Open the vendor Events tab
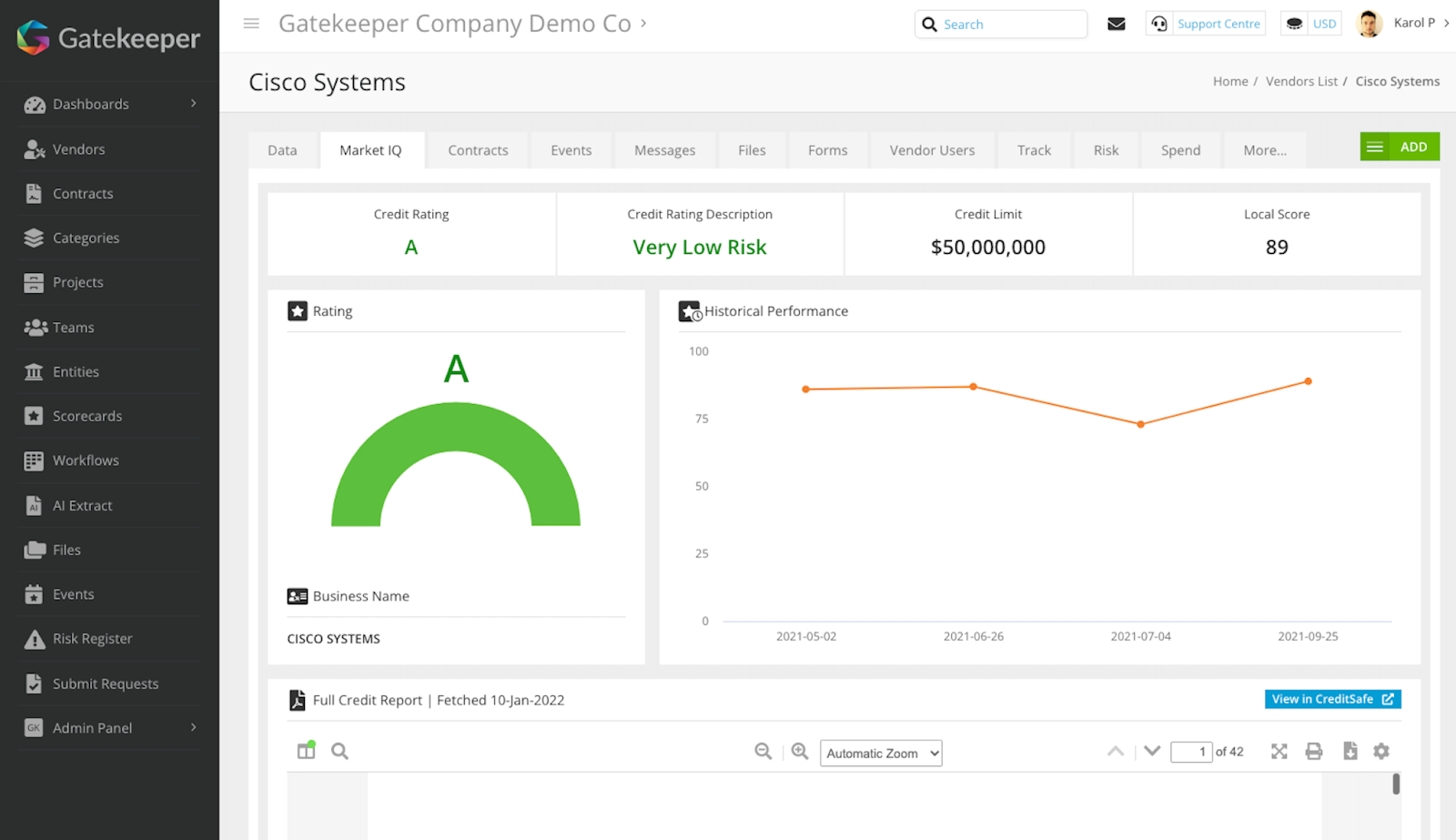1456x840 pixels. (x=571, y=150)
